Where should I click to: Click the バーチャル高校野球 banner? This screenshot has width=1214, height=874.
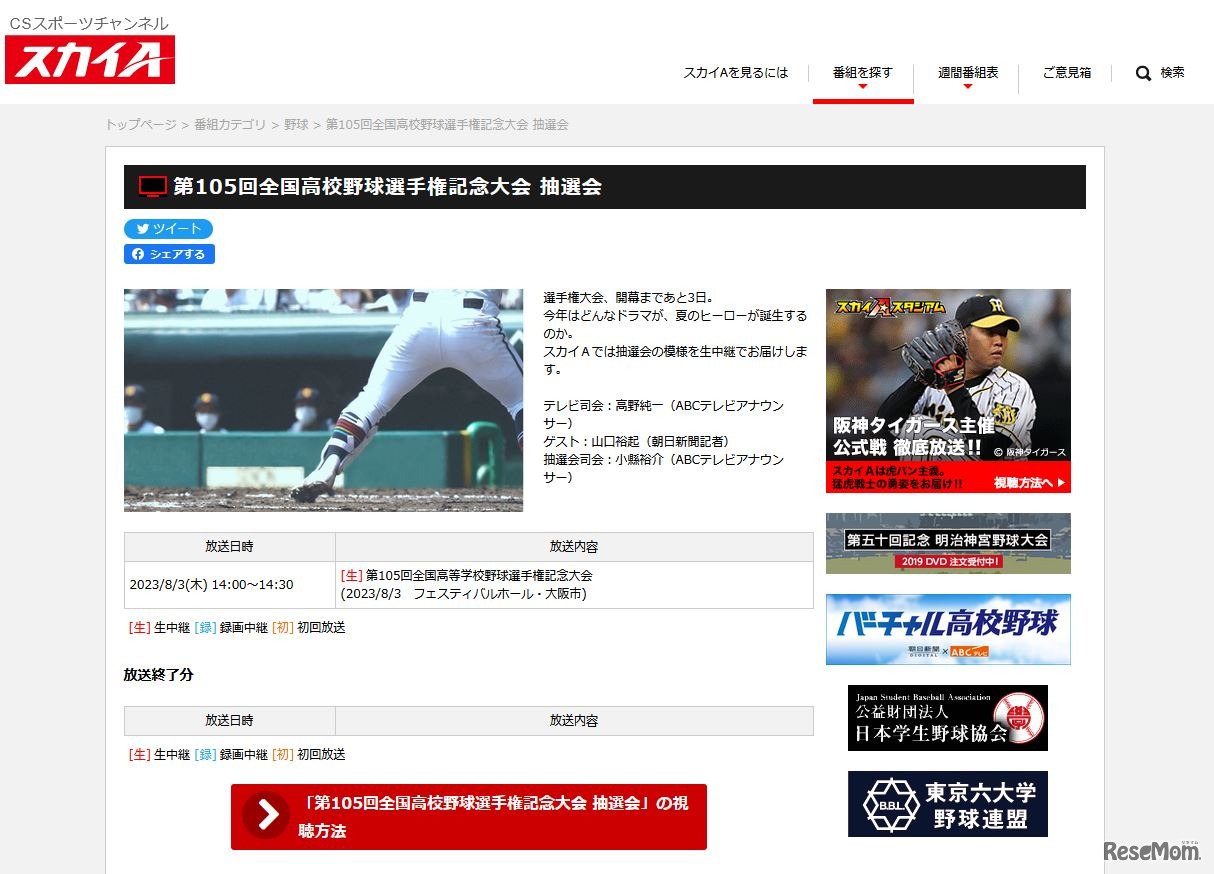click(x=946, y=629)
